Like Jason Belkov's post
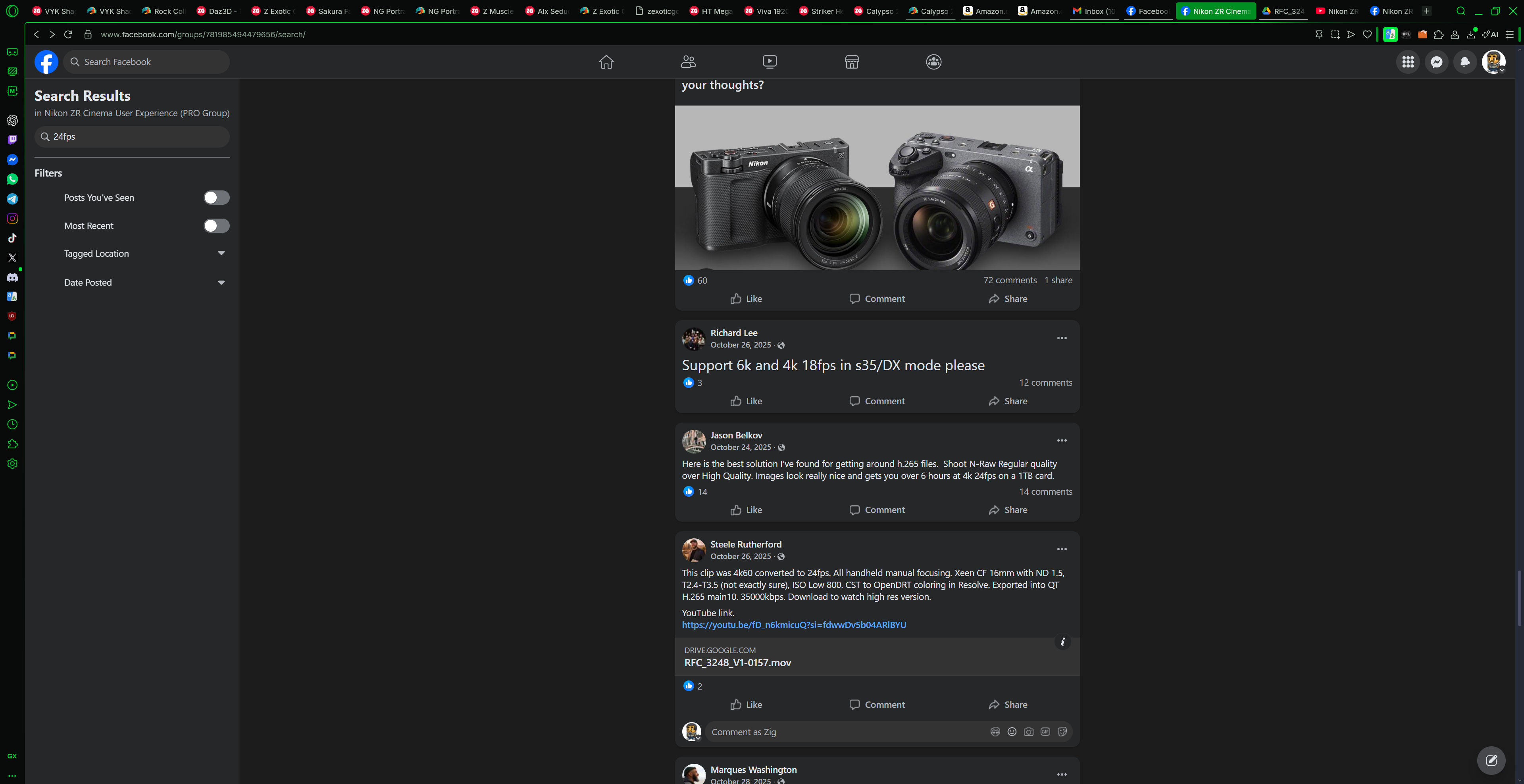Viewport: 1524px width, 784px height. (746, 510)
